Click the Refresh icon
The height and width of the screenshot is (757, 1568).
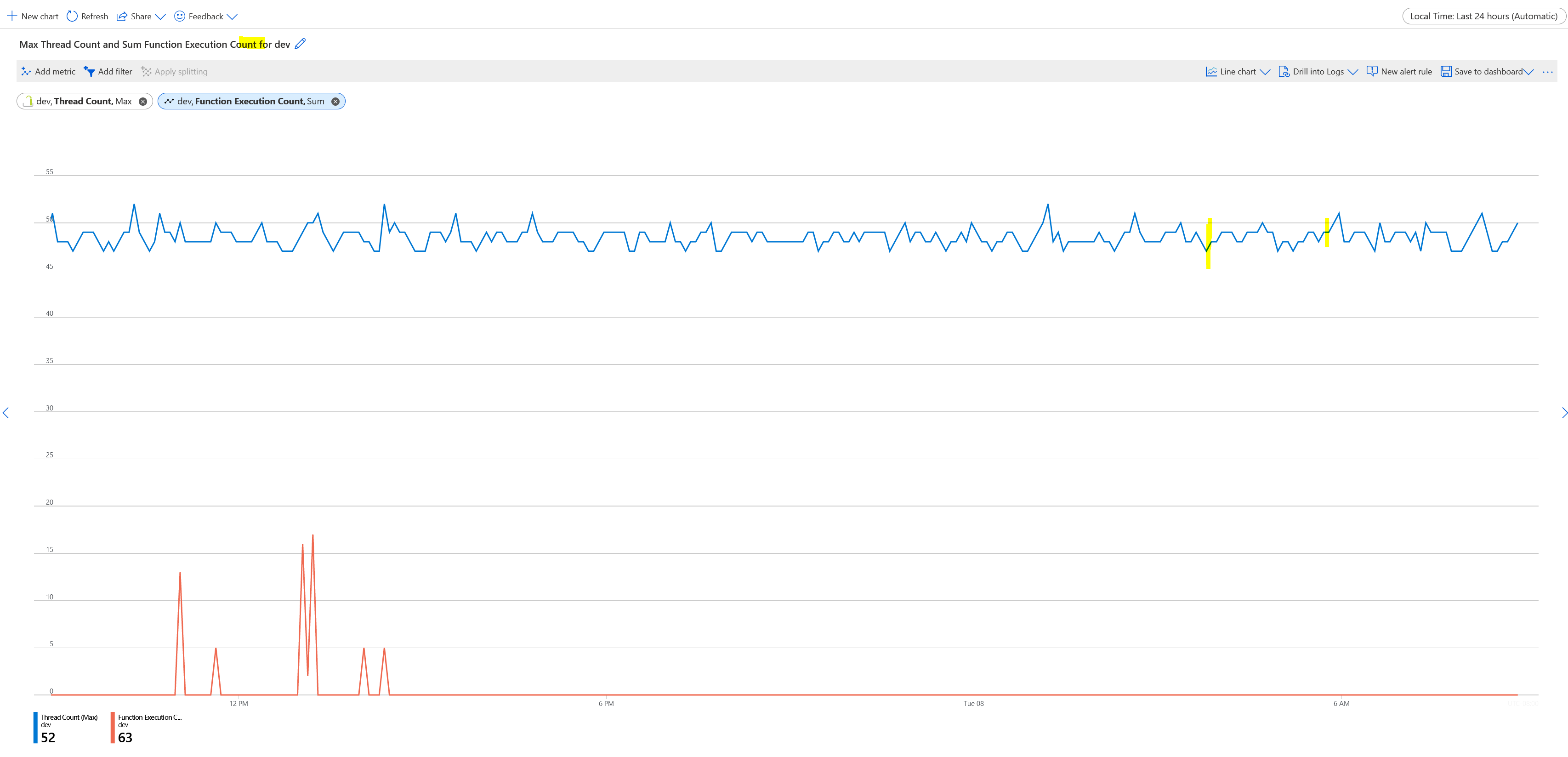[73, 16]
